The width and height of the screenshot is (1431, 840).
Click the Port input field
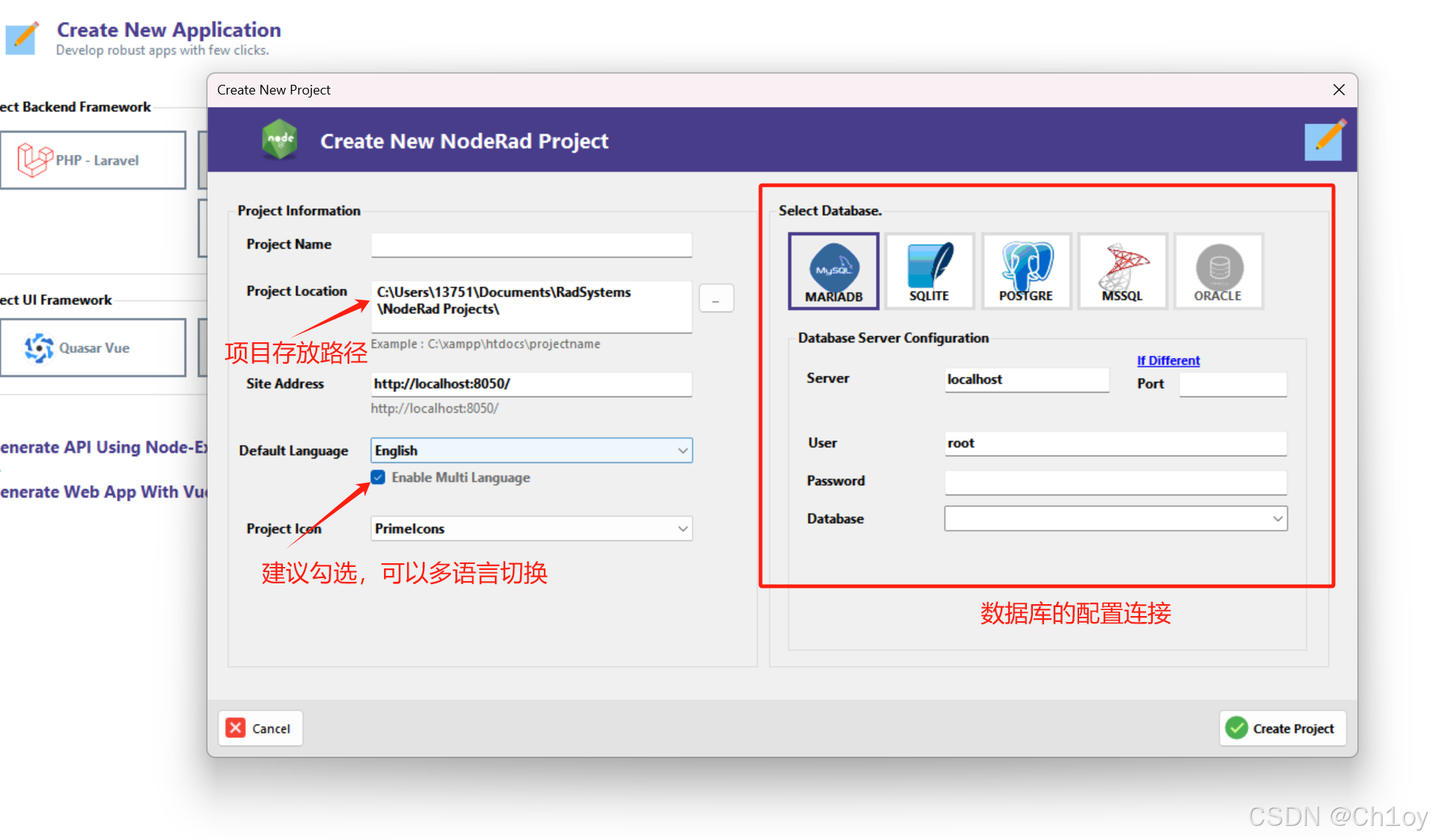click(x=1233, y=384)
